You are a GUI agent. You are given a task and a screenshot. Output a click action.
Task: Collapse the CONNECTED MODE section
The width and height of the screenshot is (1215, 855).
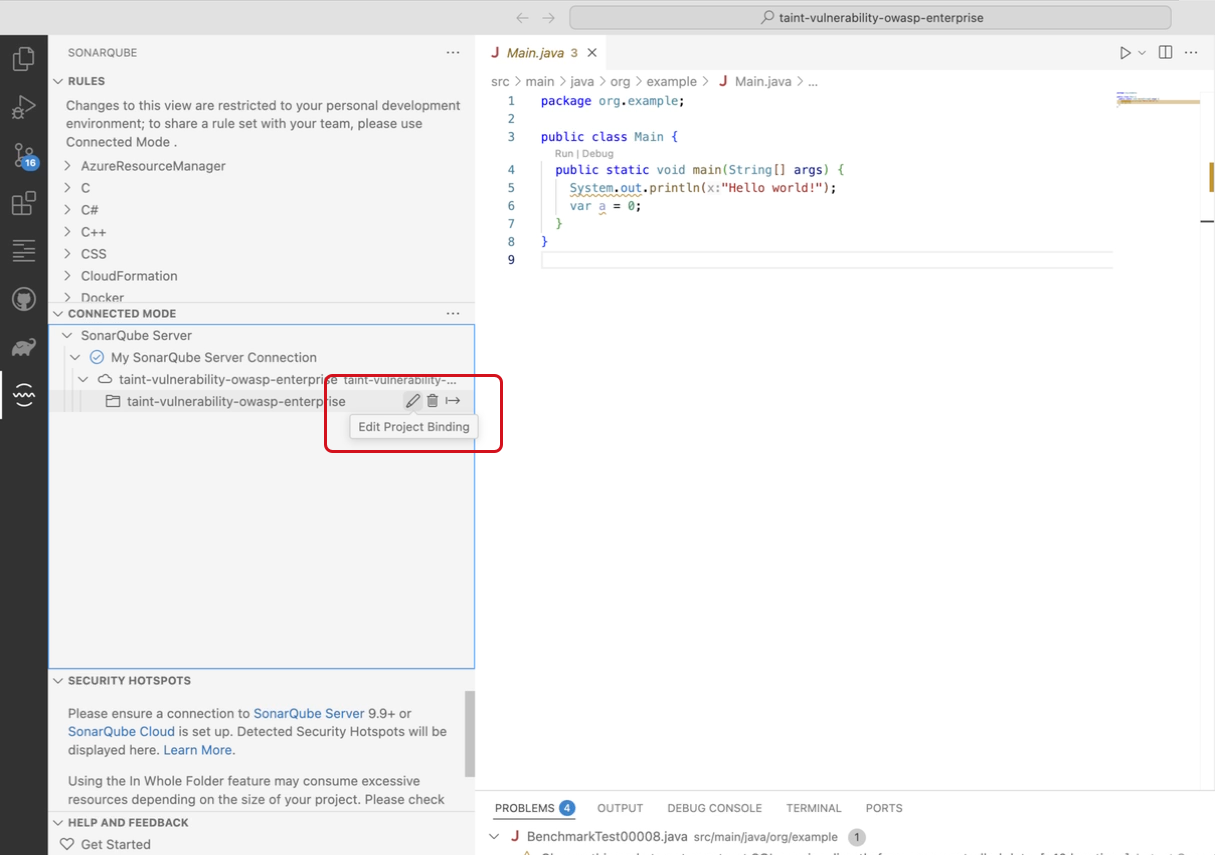[x=58, y=314]
